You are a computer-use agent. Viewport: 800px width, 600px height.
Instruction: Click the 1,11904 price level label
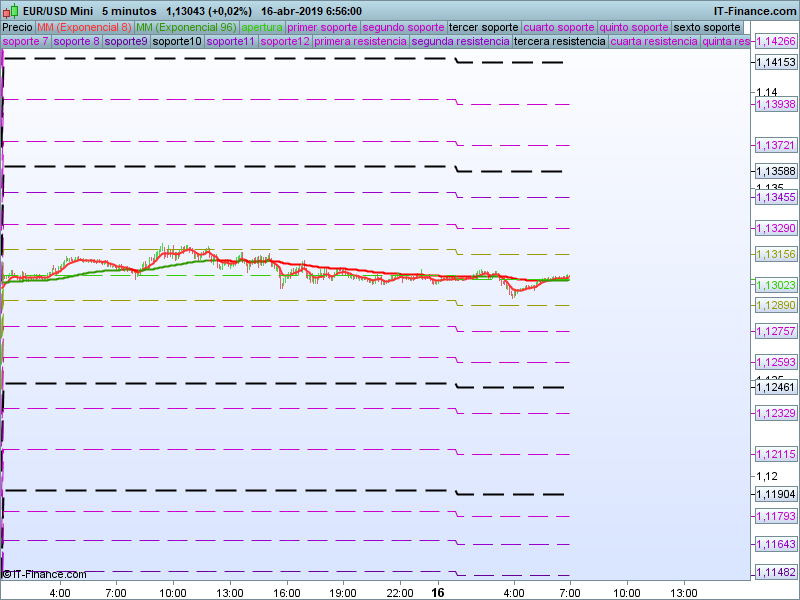pos(775,494)
